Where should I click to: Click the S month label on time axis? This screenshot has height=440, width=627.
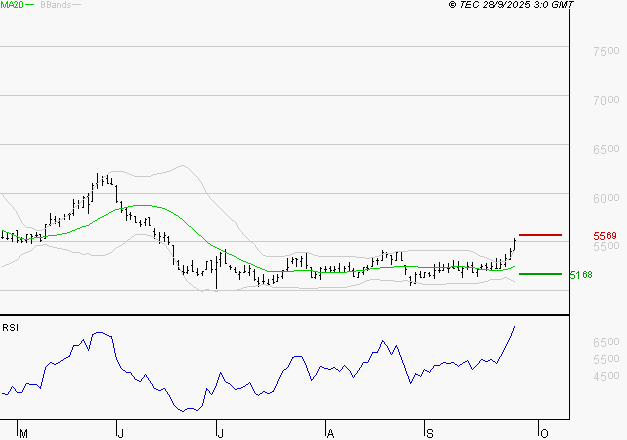(x=428, y=432)
